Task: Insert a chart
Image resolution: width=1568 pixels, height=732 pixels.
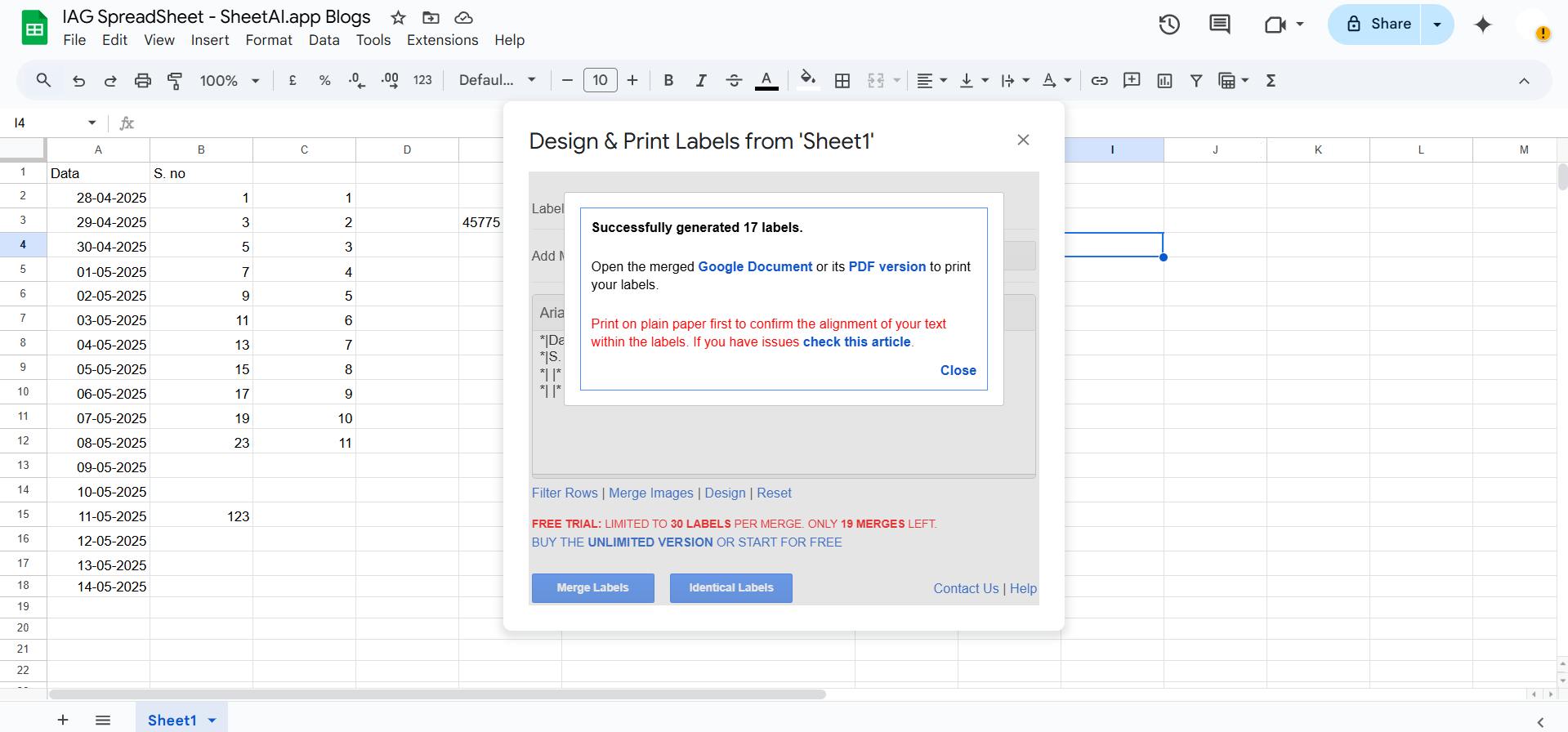Action: tap(1164, 80)
